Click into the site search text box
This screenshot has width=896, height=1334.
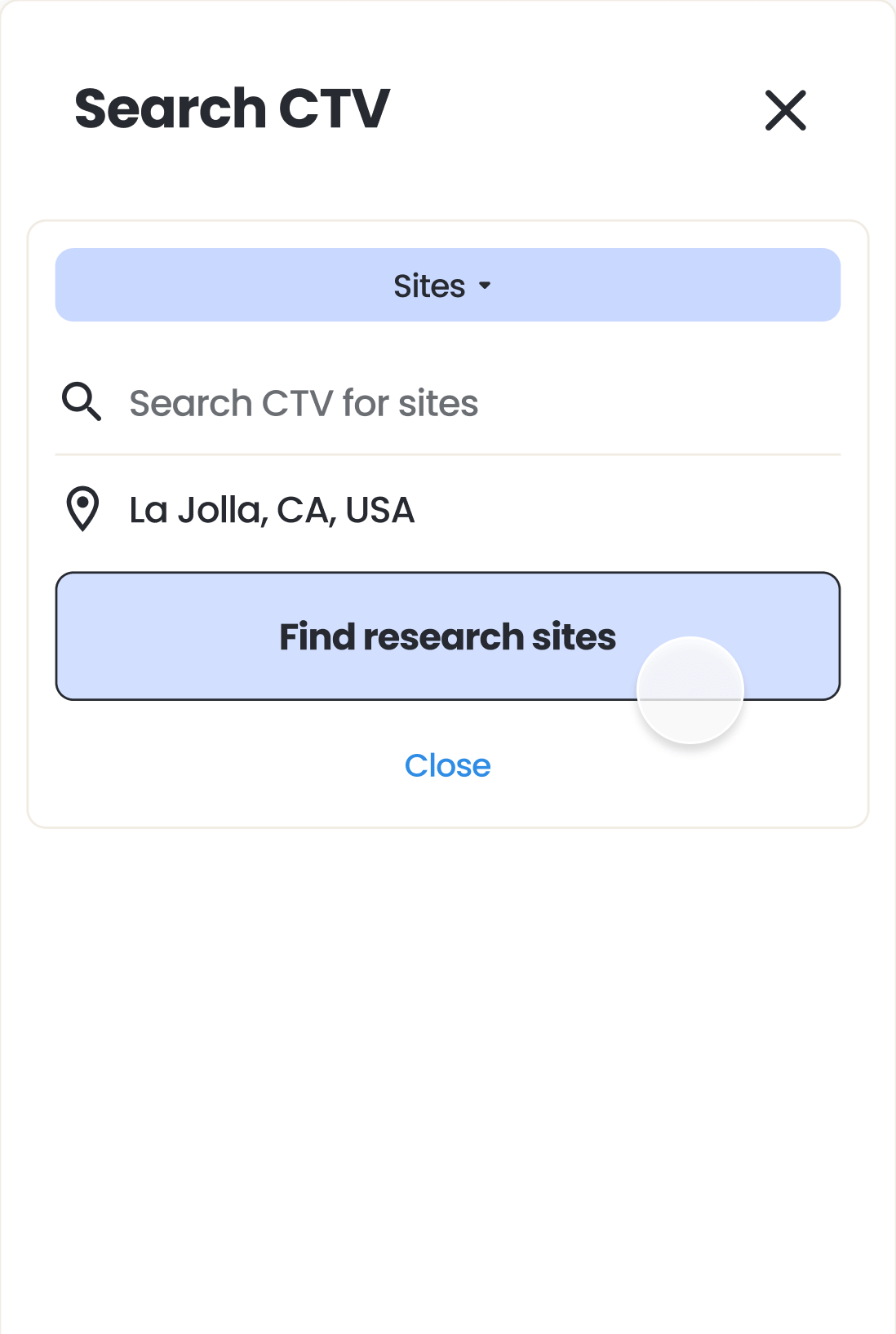click(481, 403)
